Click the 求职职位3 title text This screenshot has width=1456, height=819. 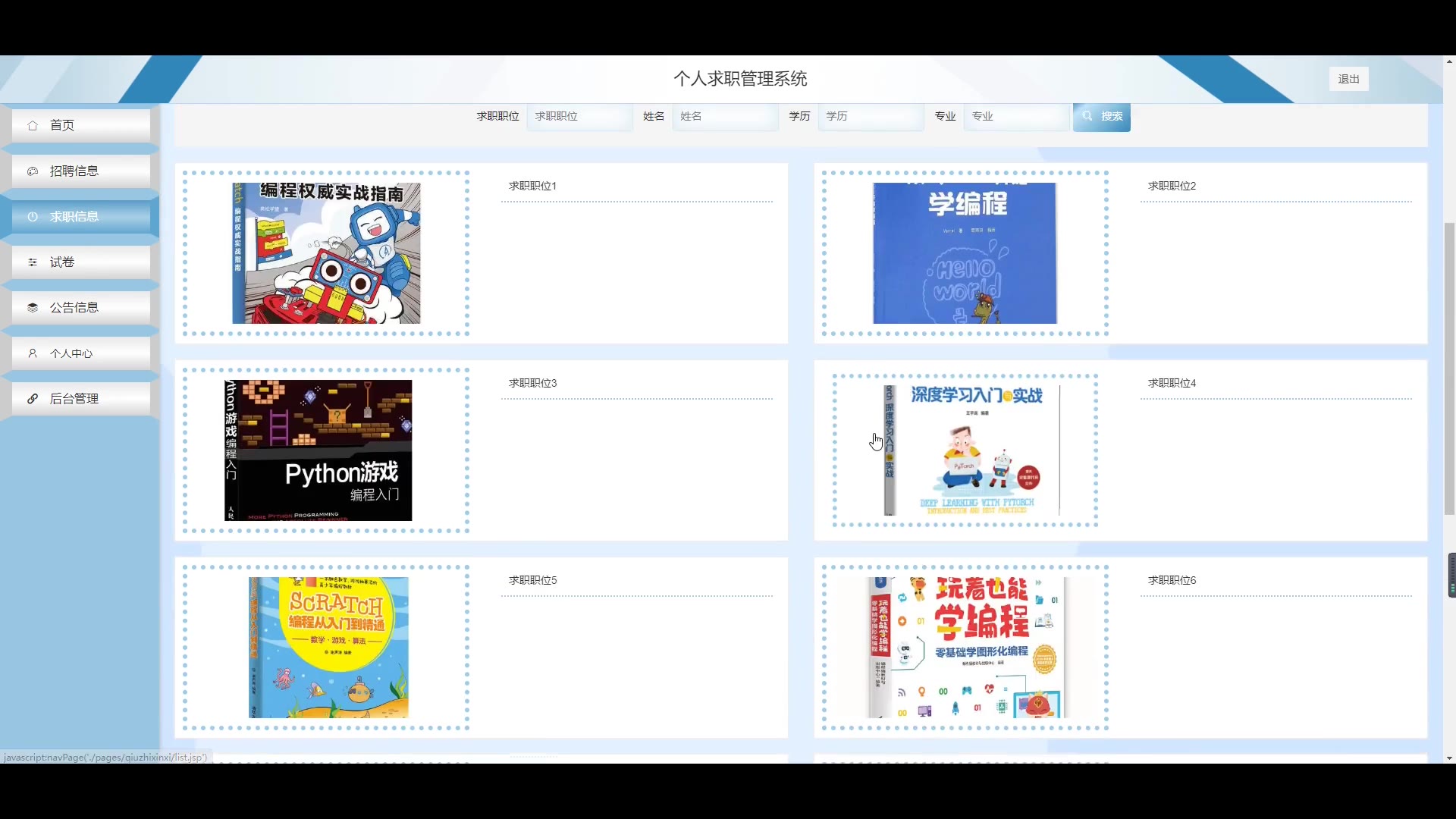coord(532,383)
